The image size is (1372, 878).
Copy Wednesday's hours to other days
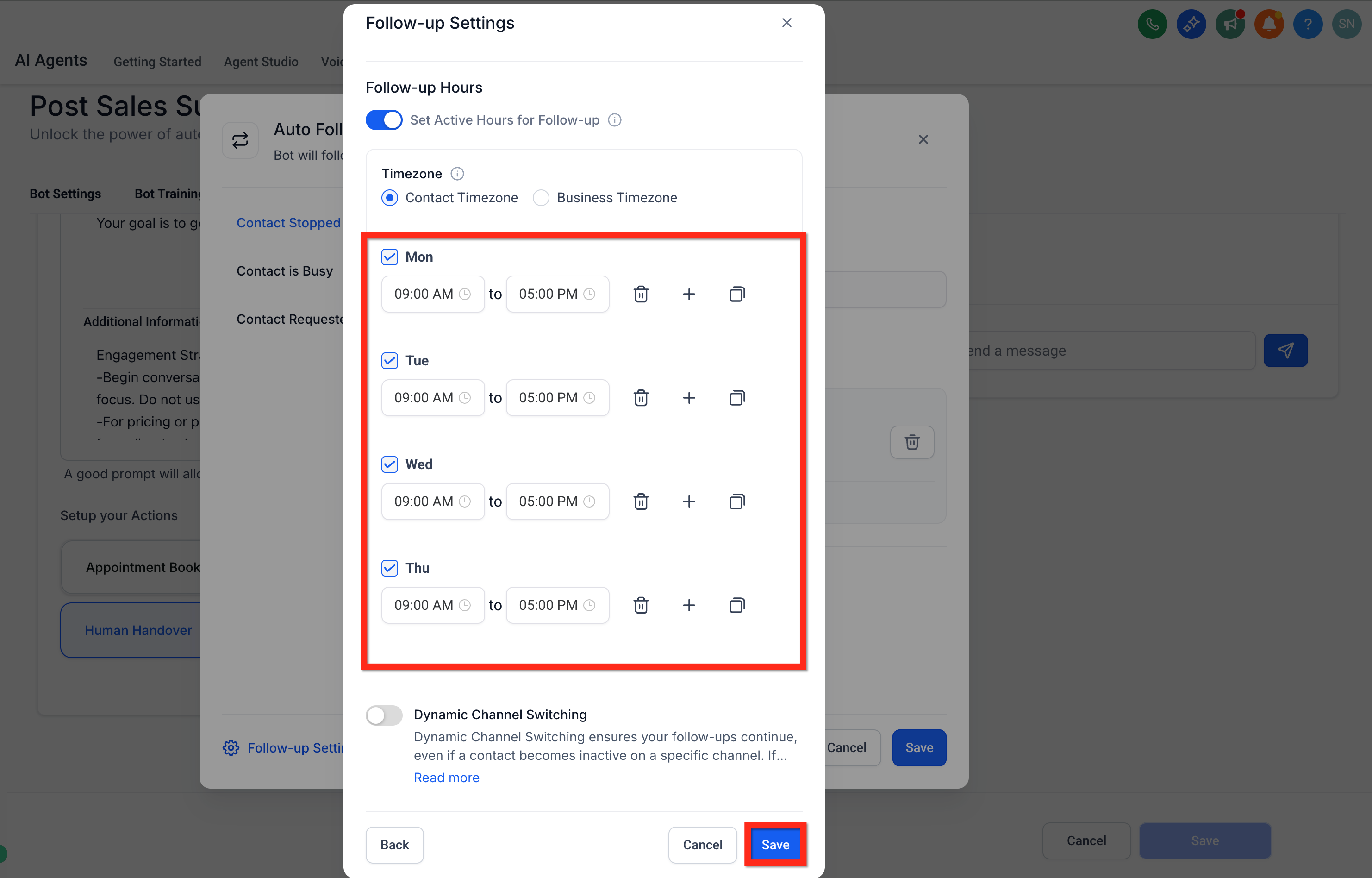(x=737, y=502)
